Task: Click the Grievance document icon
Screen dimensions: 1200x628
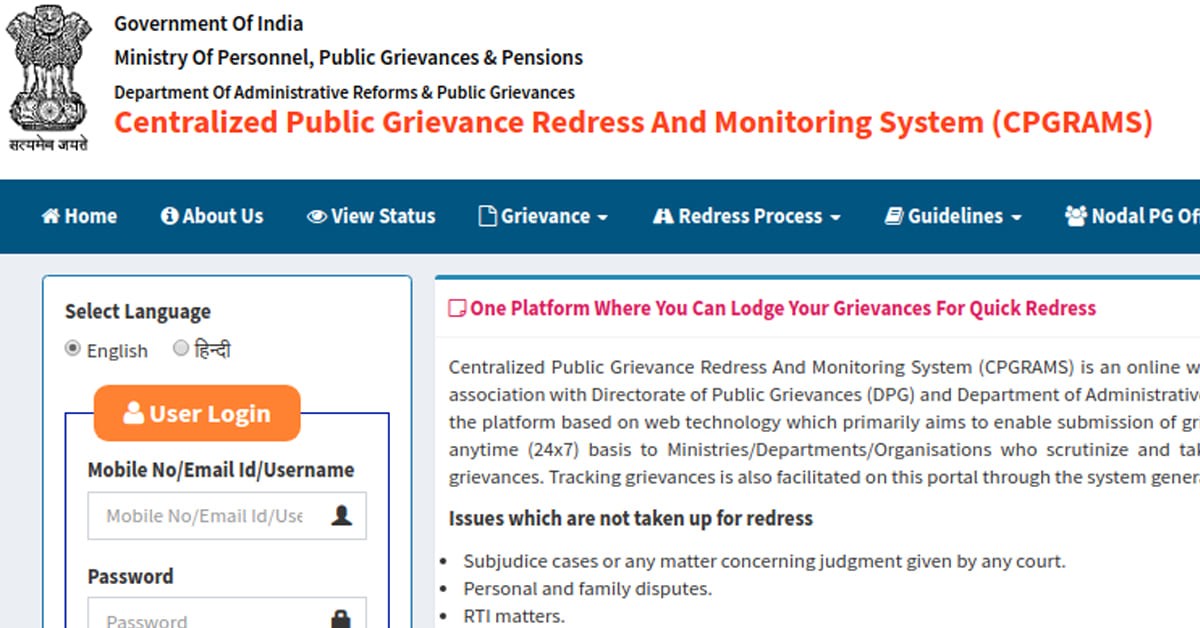Action: (488, 216)
